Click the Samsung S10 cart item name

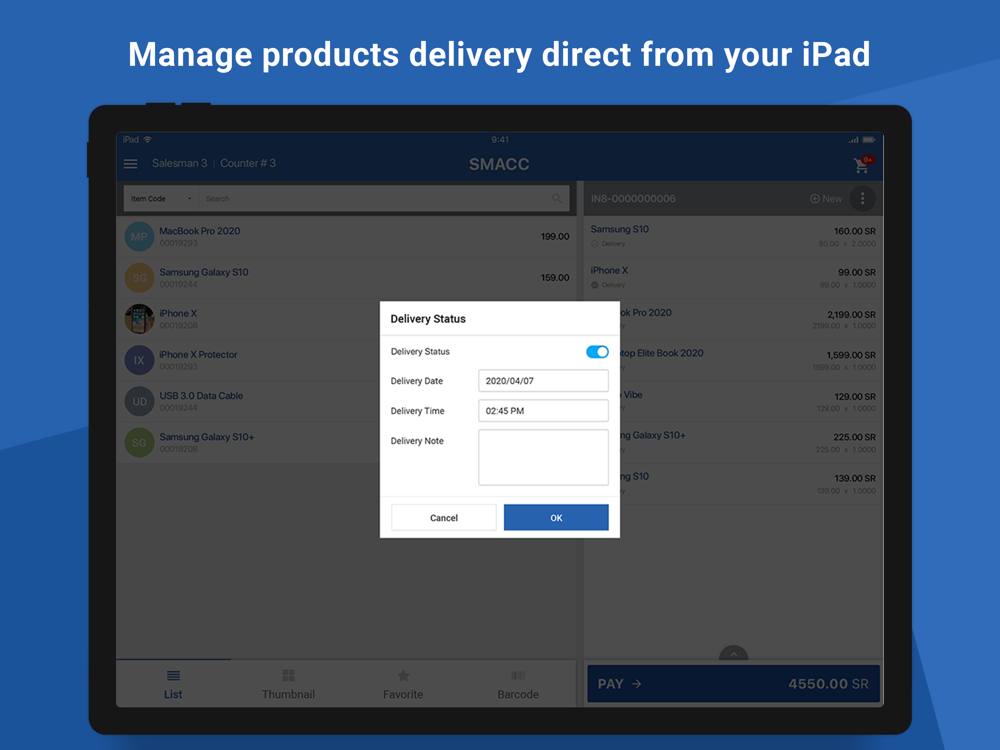(619, 229)
